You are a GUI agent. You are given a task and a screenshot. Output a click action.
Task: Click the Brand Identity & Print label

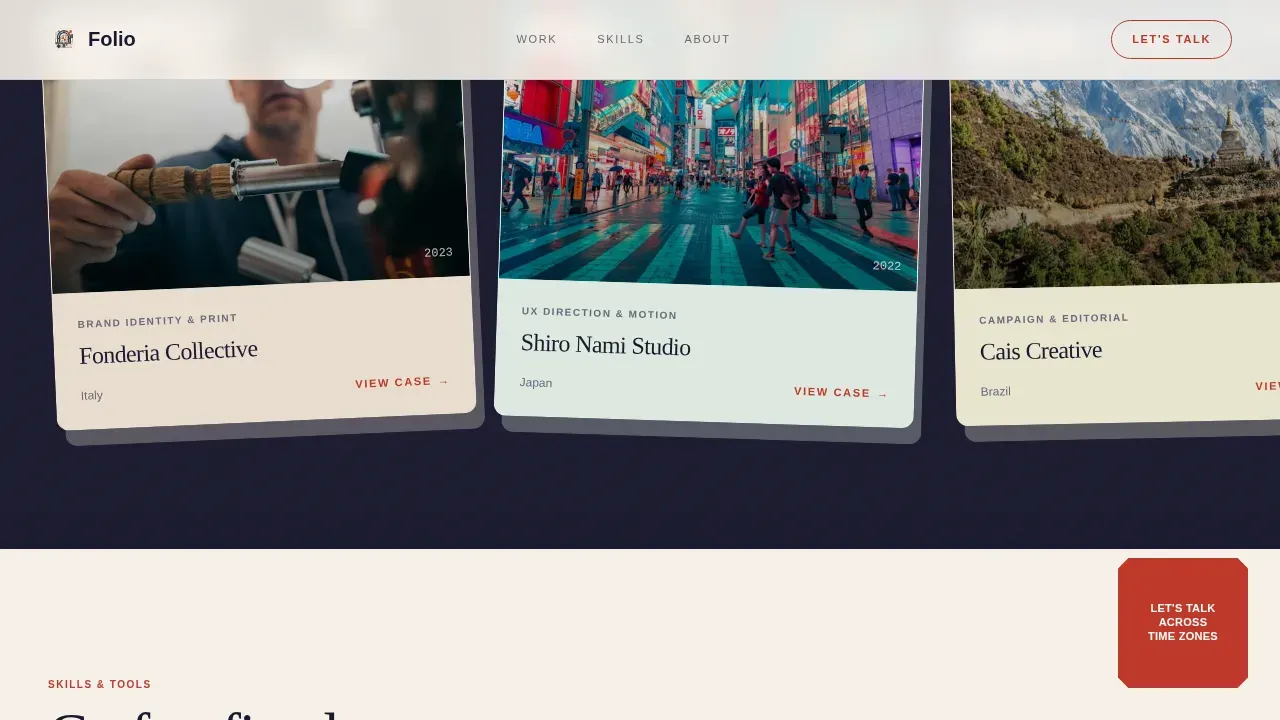point(157,321)
